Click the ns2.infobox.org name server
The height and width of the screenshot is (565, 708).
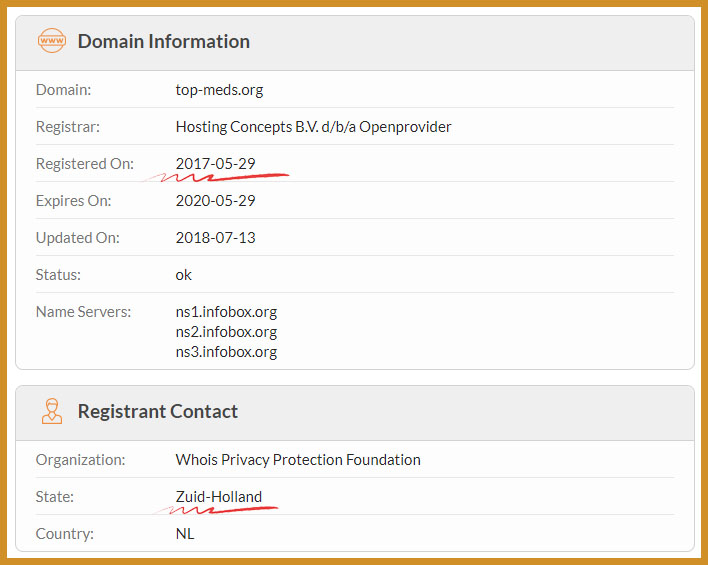click(226, 331)
